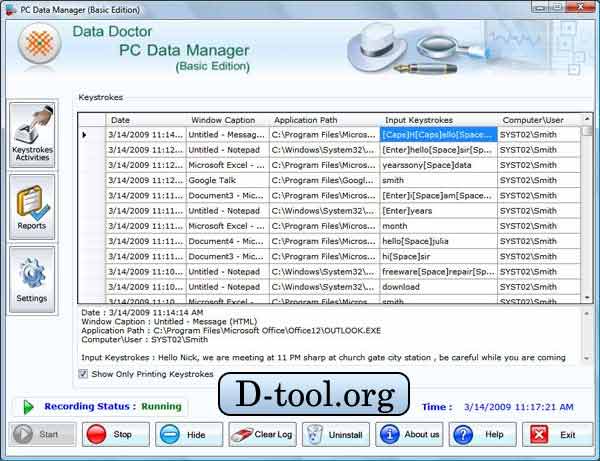Select the highlighted [Caps]H[Caps]ello keystroke cell

(x=439, y=135)
